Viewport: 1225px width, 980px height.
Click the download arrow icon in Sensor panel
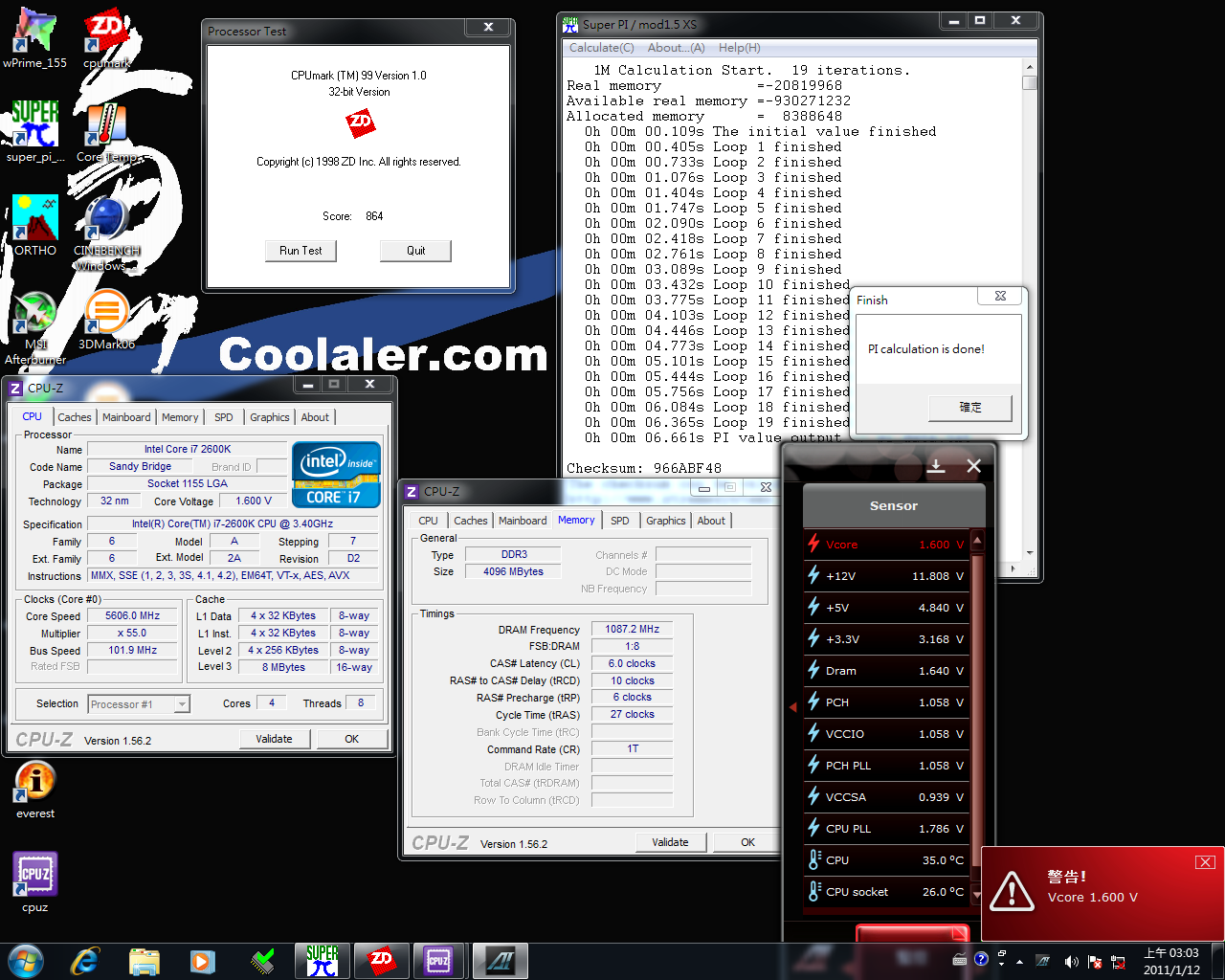936,465
